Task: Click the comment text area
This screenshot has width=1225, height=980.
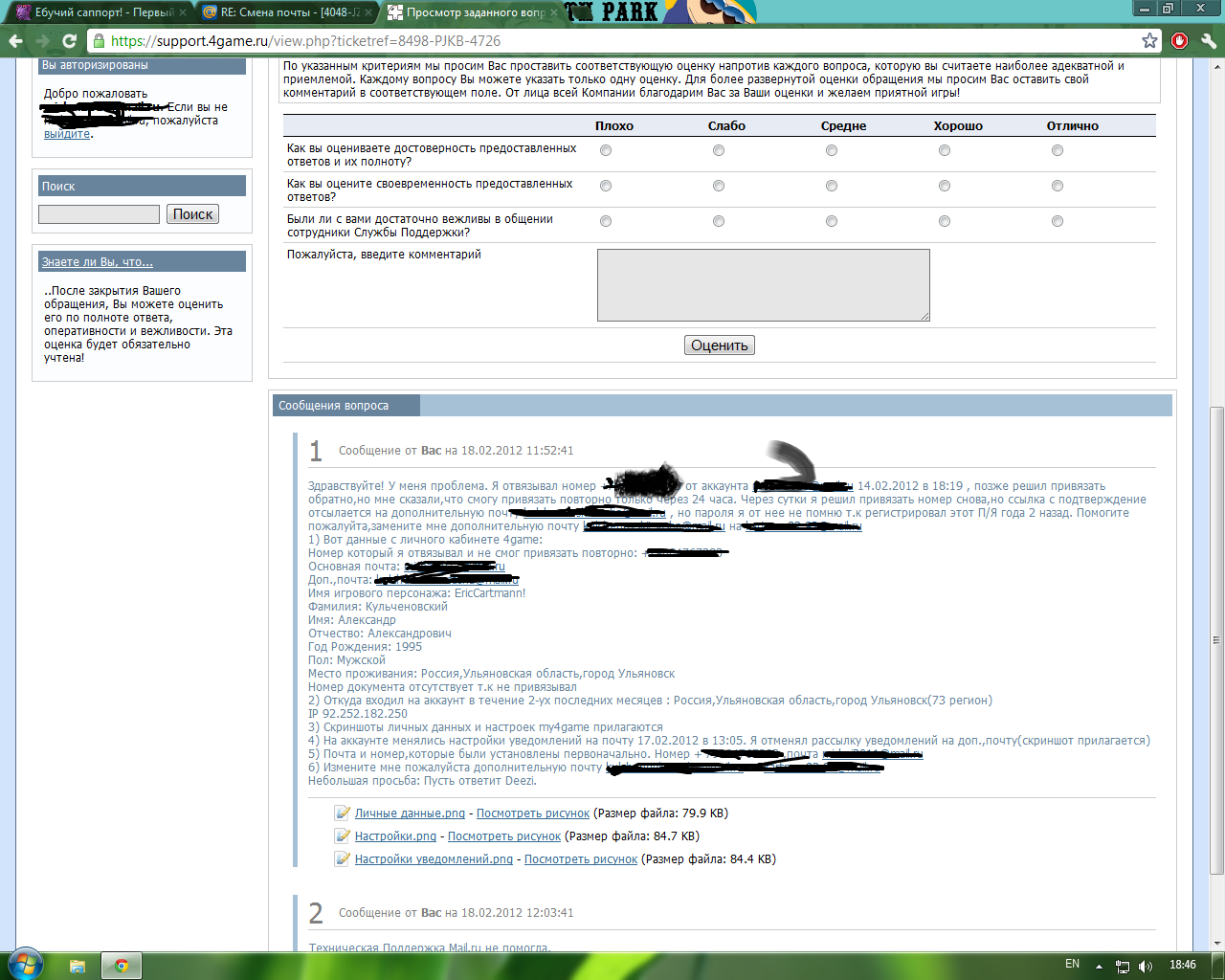Action: [763, 285]
